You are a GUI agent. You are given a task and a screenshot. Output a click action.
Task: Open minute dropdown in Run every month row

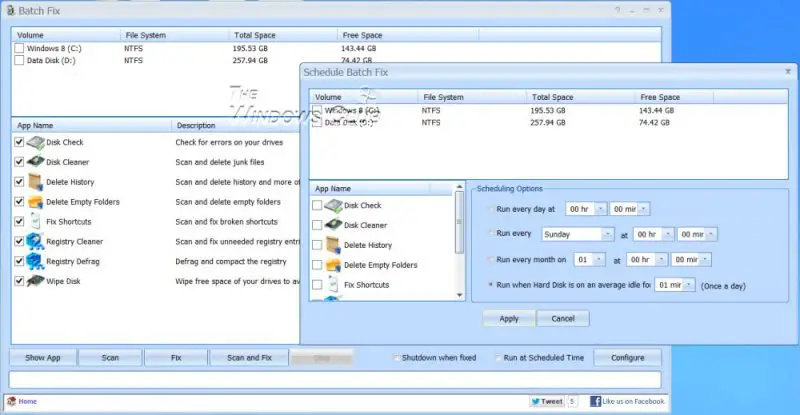pos(705,260)
